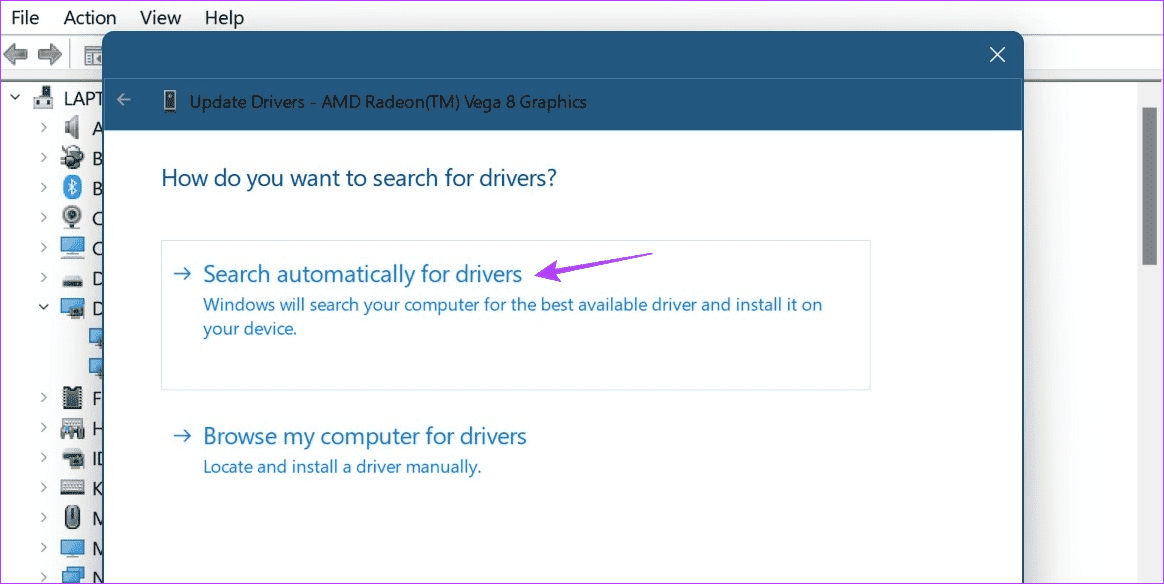Select the blue Bluetooth icon in the tree
Viewport: 1164px width, 584px height.
pos(72,187)
